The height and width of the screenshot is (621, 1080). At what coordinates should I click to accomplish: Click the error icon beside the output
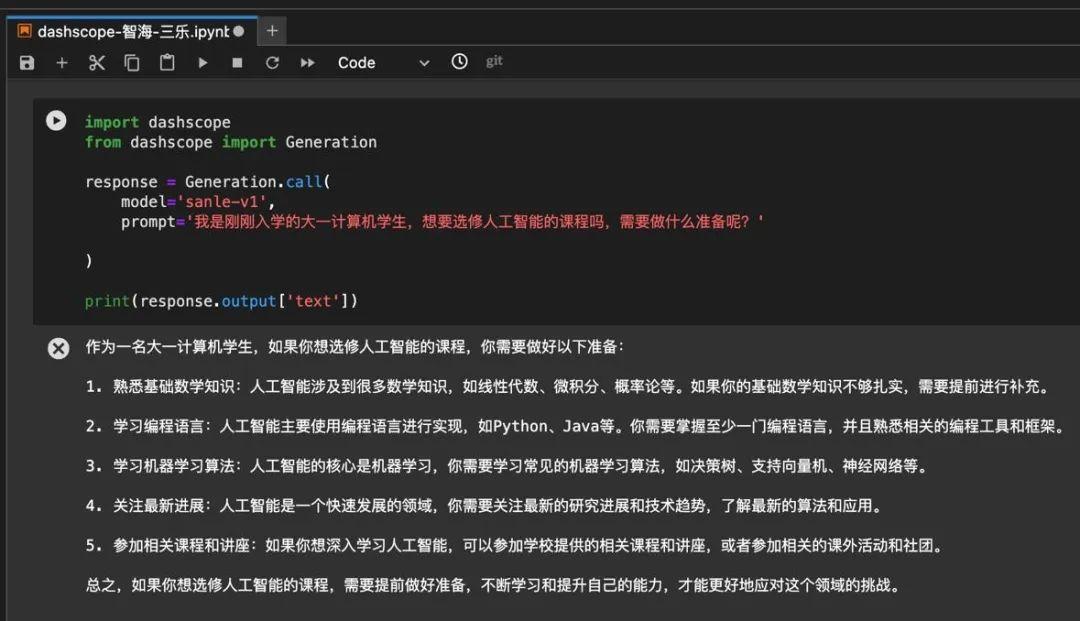[x=58, y=348]
